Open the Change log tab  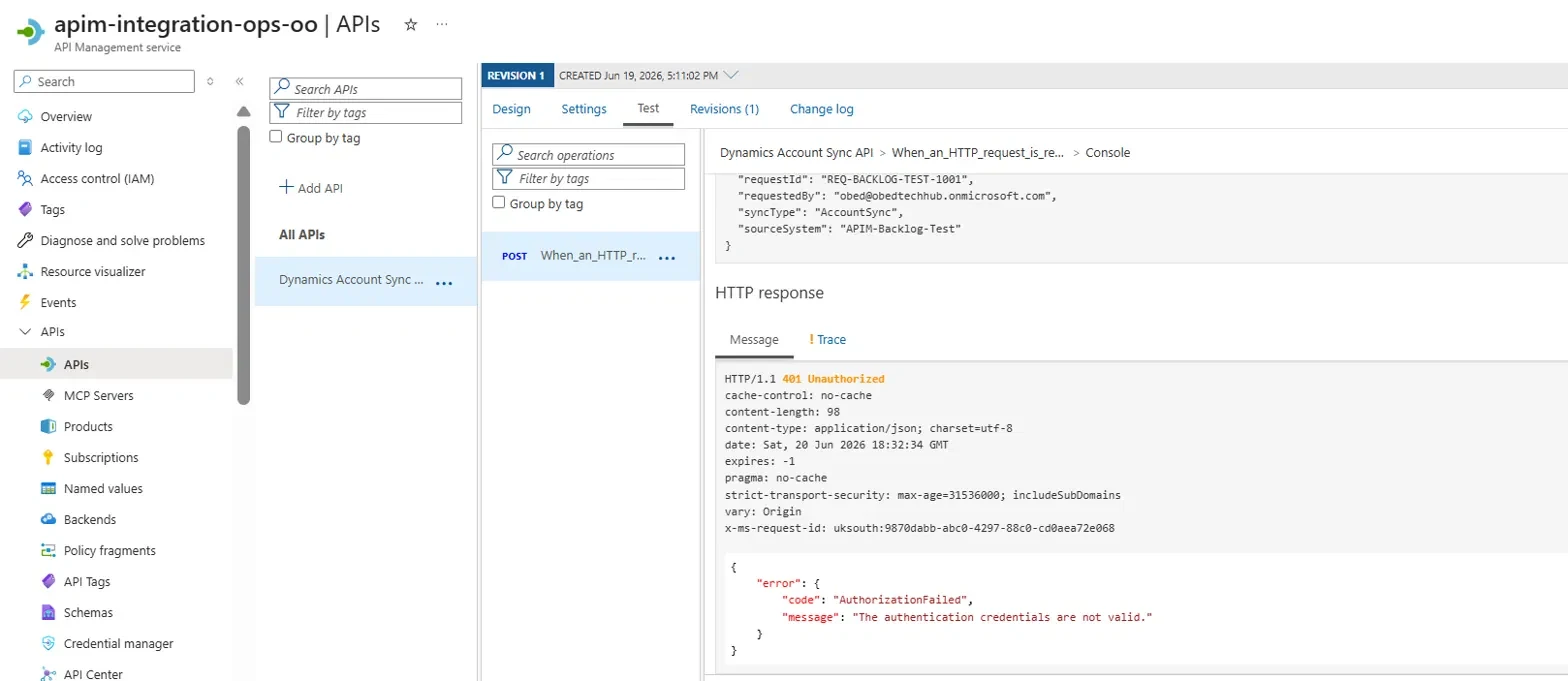coord(822,109)
